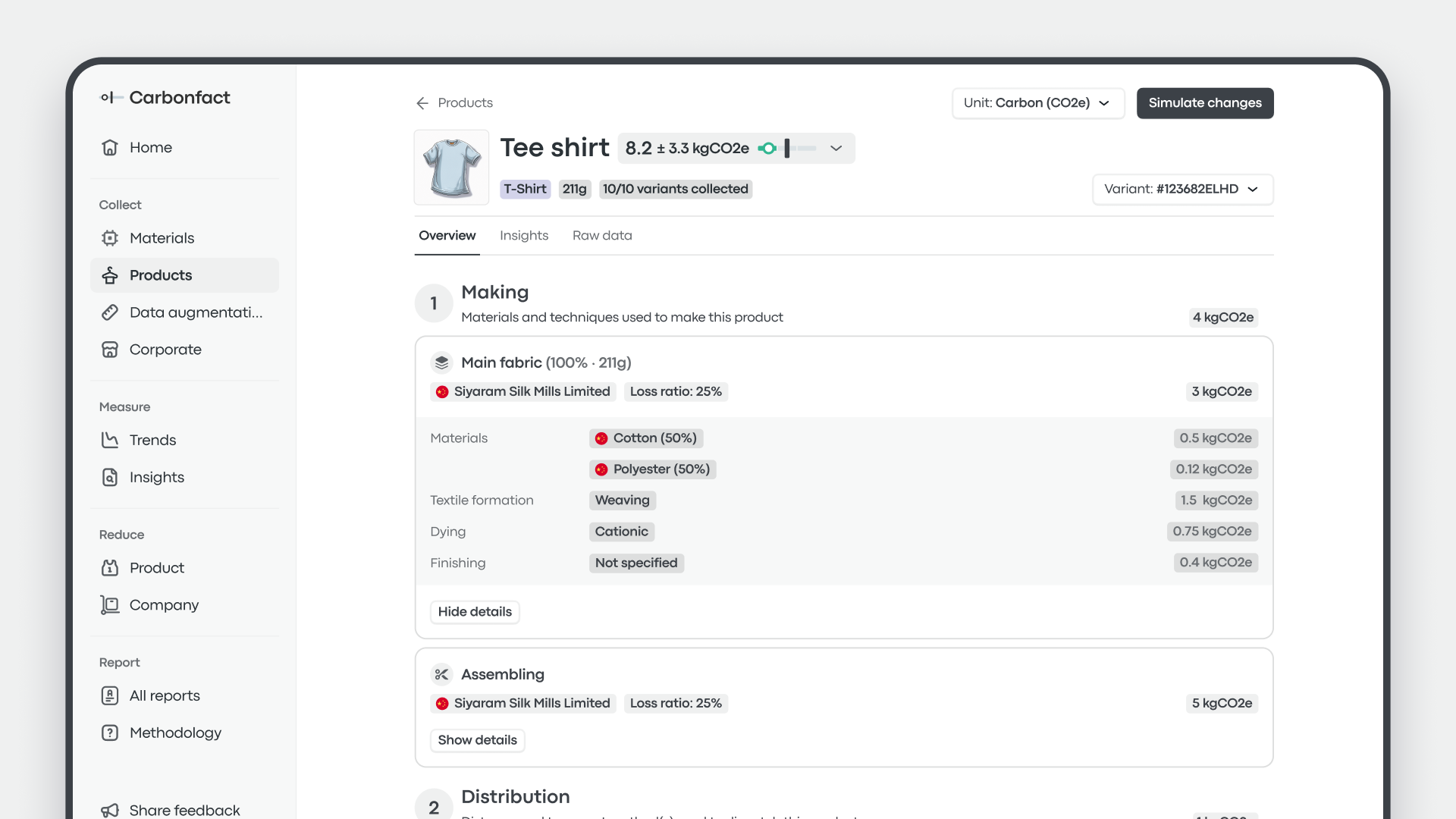
Task: Expand the Variant #123682ELHD selector
Action: tap(1181, 190)
